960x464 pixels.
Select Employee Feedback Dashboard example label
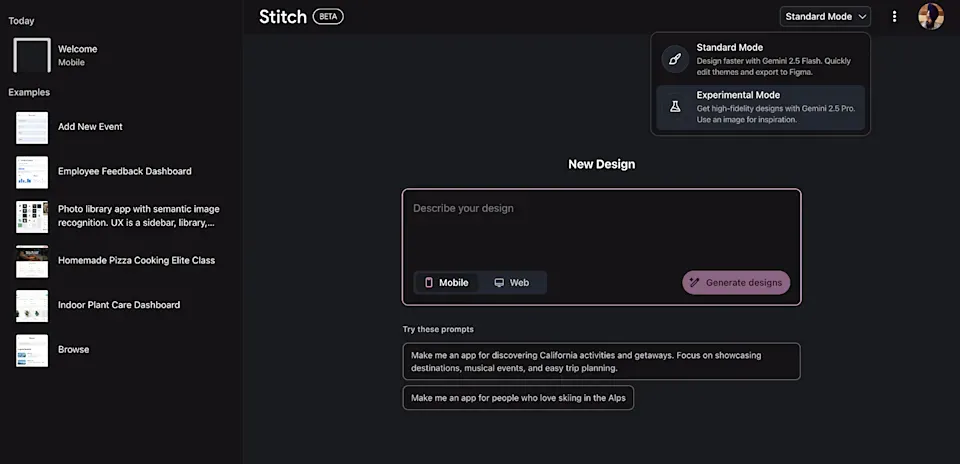click(125, 171)
